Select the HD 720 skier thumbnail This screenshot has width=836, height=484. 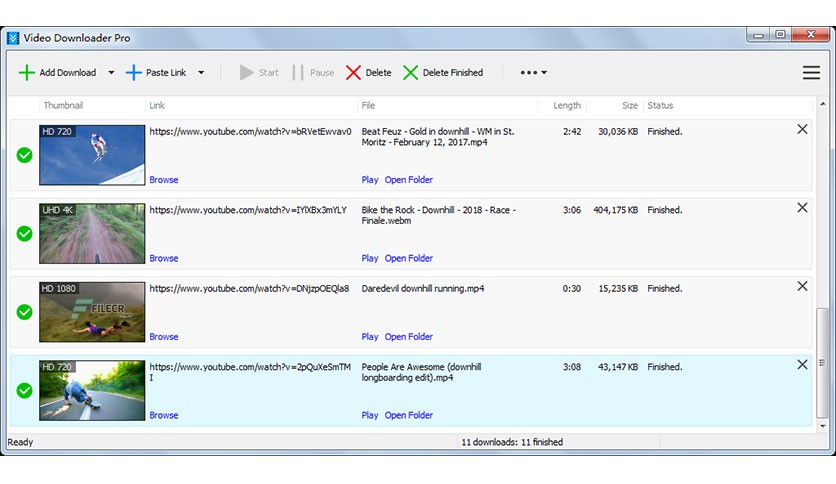(x=92, y=155)
